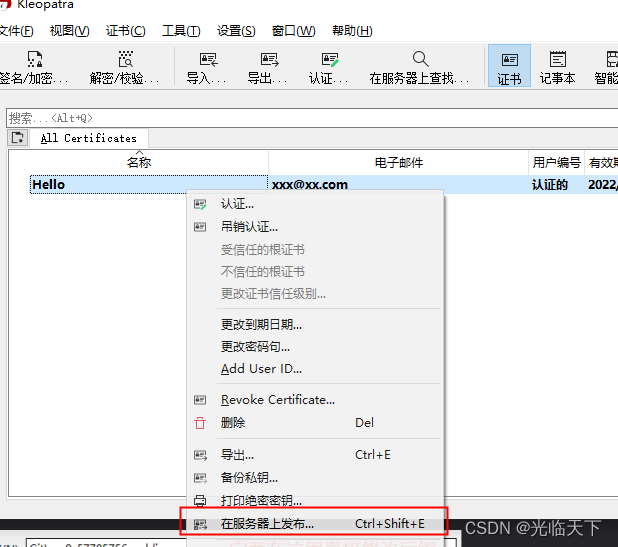The image size is (618, 547).
Task: Choose 认证... in the context menu
Action: 315,204
